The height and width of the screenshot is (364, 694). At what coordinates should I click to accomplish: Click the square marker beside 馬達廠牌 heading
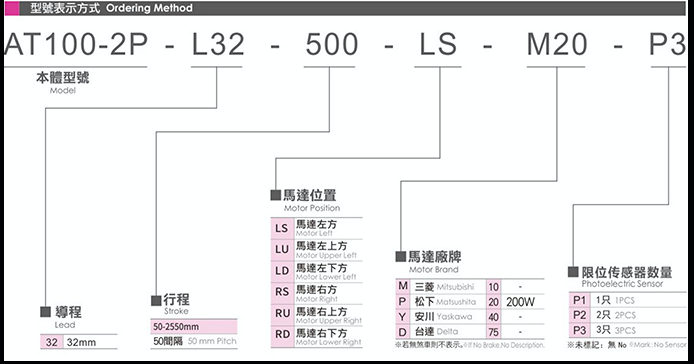pyautogui.click(x=401, y=256)
